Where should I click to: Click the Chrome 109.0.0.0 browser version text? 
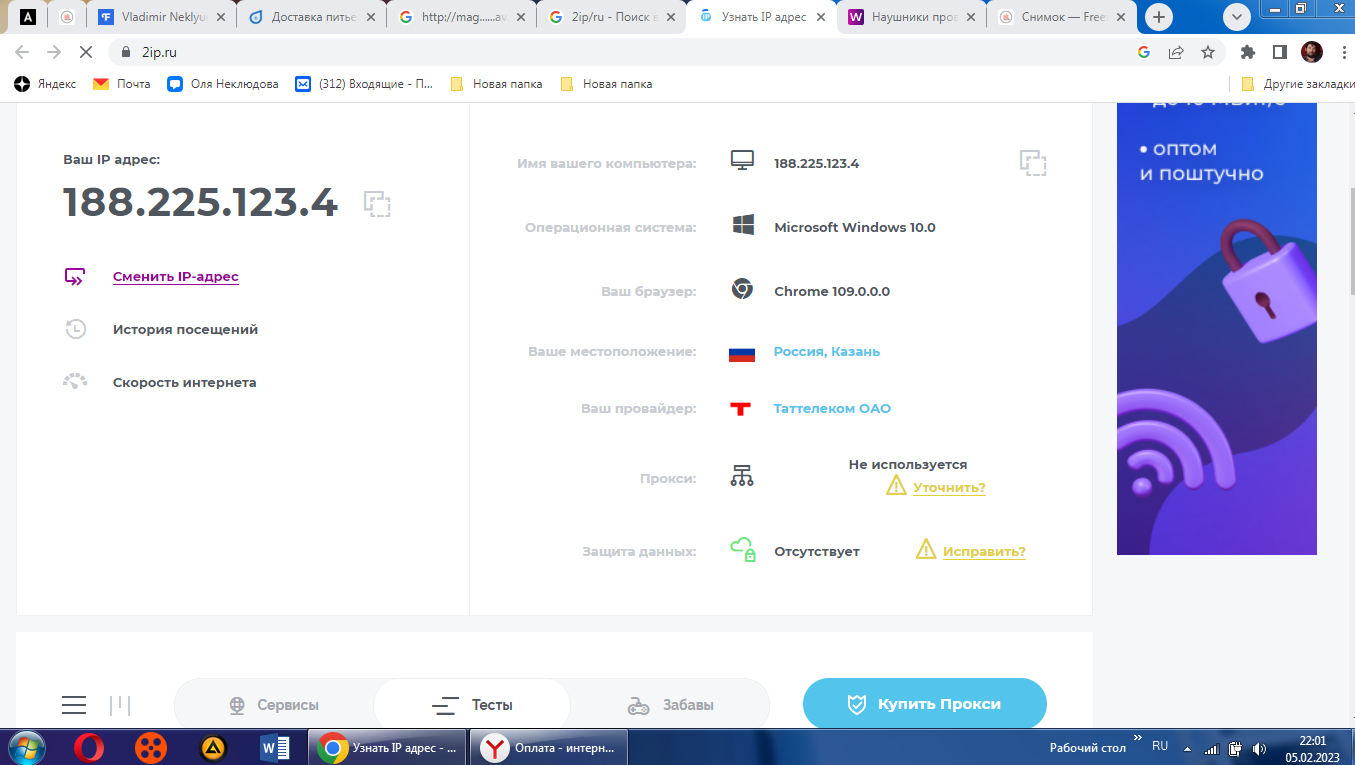tap(832, 291)
